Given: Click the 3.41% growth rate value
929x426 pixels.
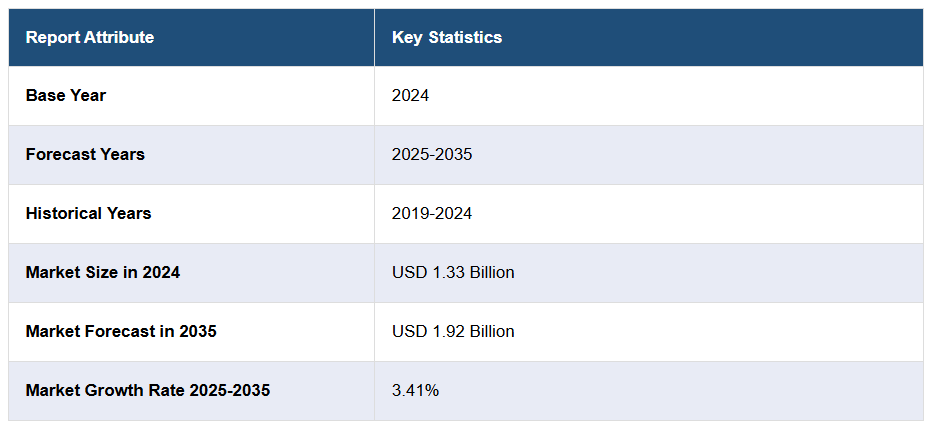Looking at the screenshot, I should (415, 390).
